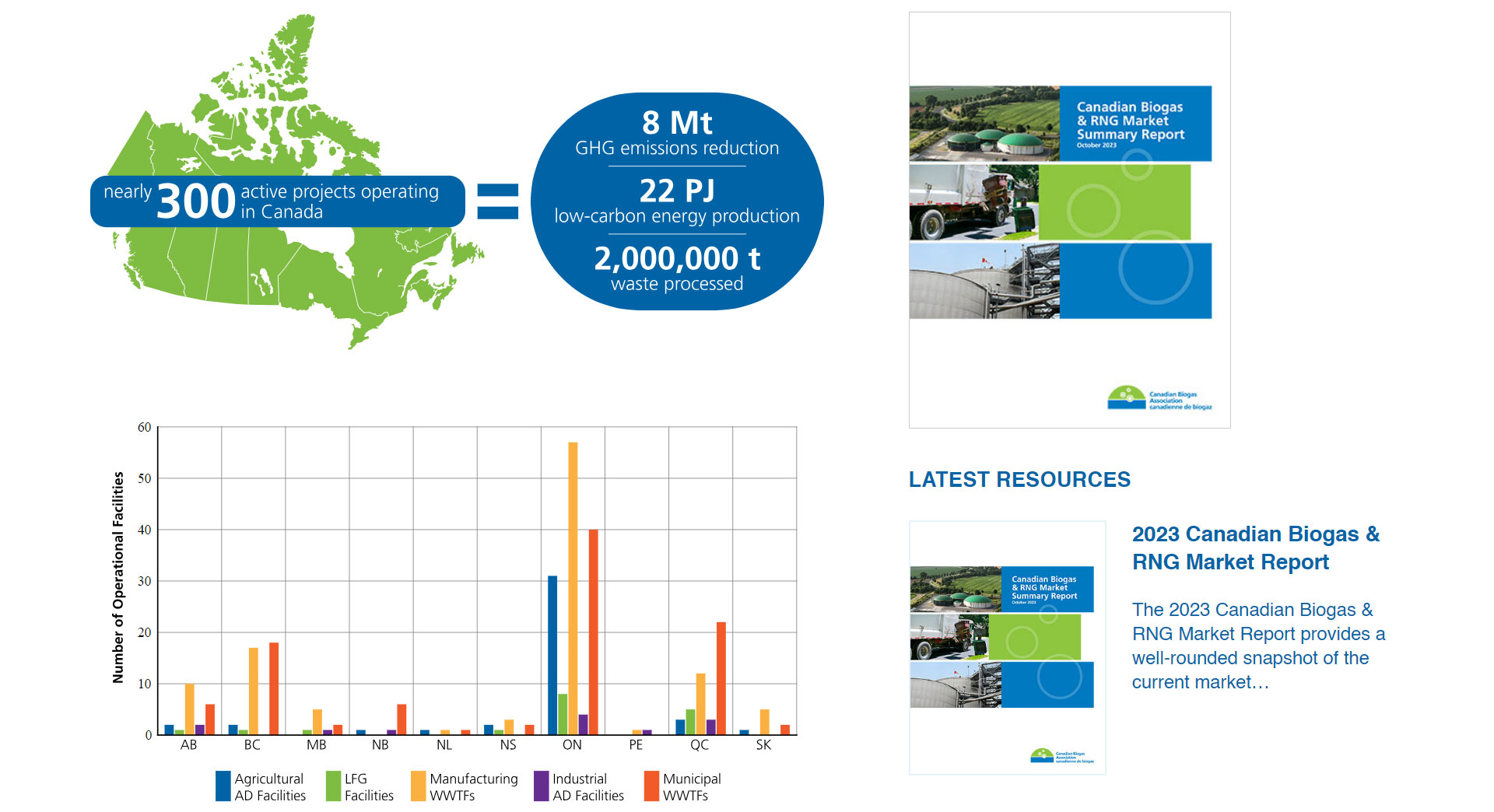Screen dimensions: 1494x812
Task: Click the LFG Facilities legend label
Action: (x=369, y=787)
